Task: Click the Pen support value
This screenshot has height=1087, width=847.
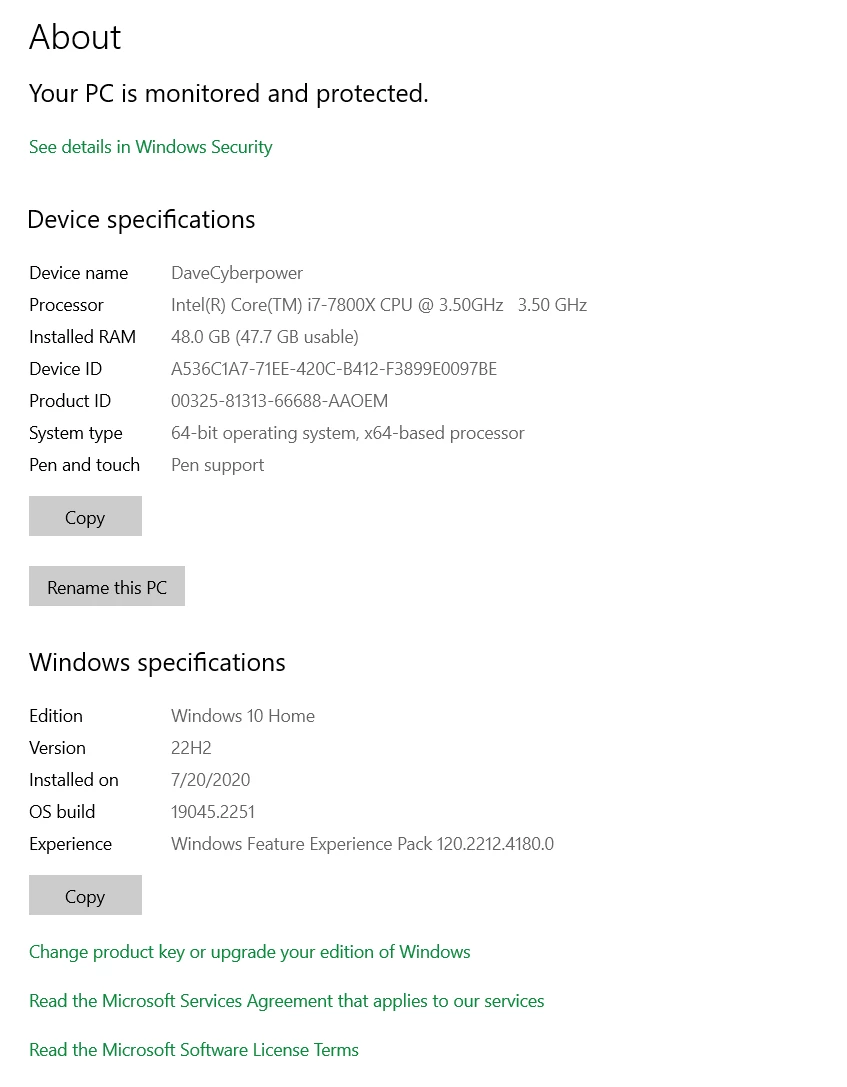Action: pos(218,465)
